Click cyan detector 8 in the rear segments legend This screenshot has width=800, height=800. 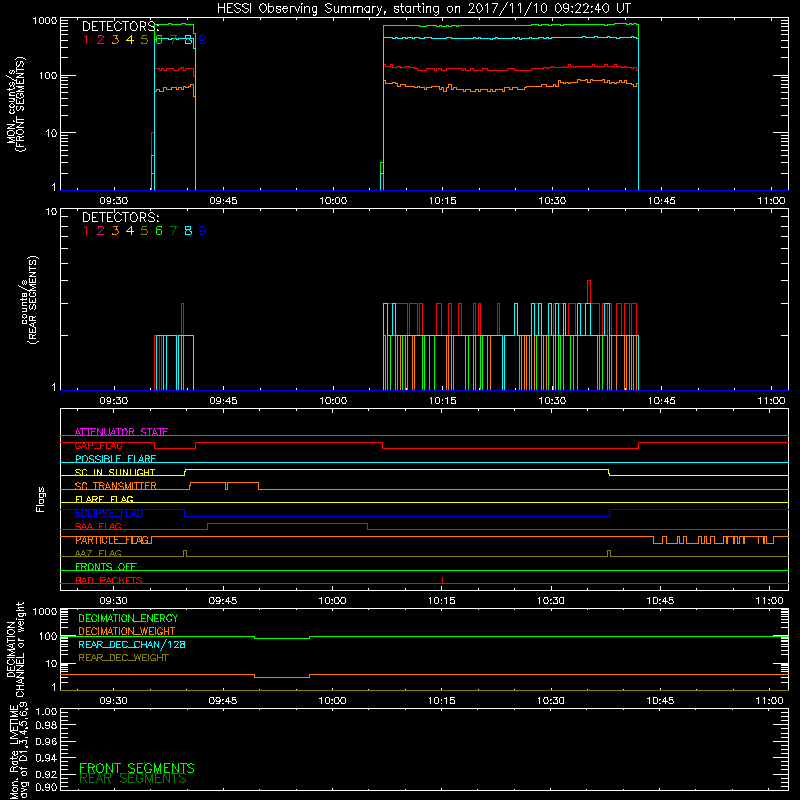(x=188, y=231)
